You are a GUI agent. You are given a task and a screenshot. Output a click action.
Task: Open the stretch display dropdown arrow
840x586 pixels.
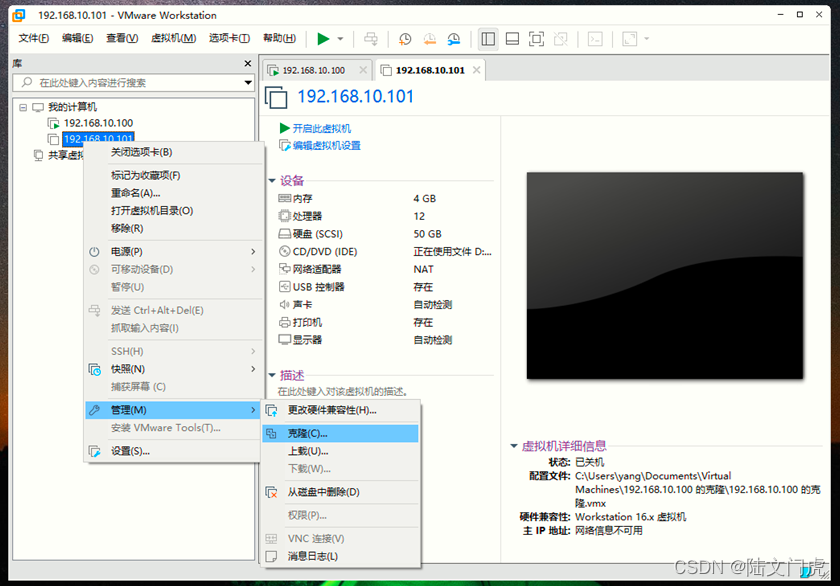[647, 39]
